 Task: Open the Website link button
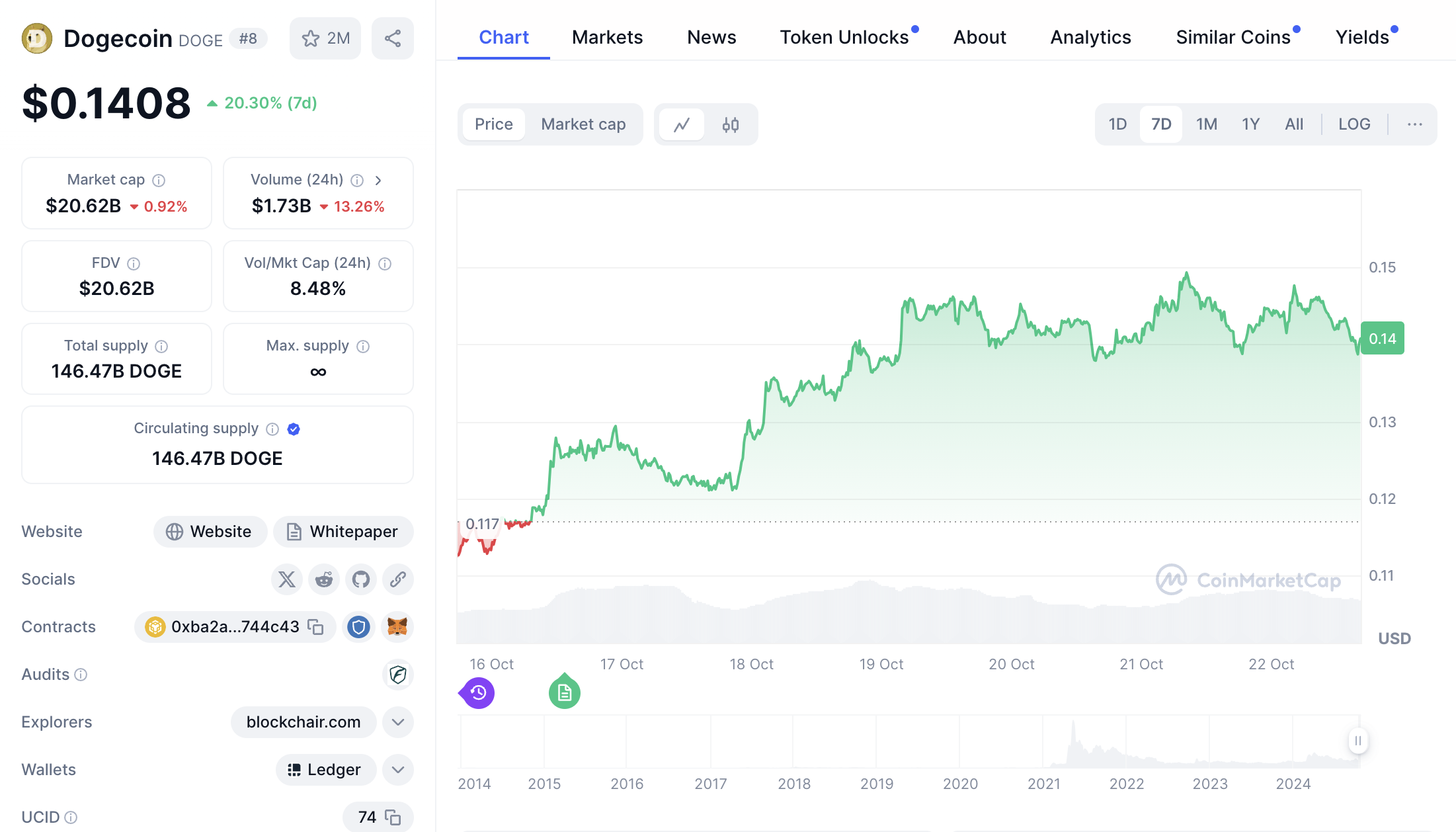(210, 532)
